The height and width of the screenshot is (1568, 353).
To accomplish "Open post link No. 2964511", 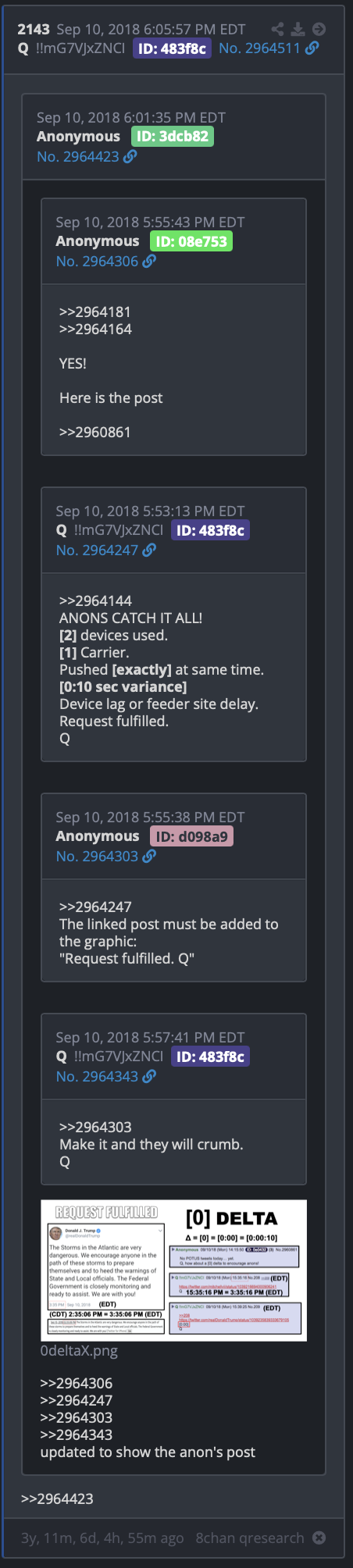I will [259, 48].
